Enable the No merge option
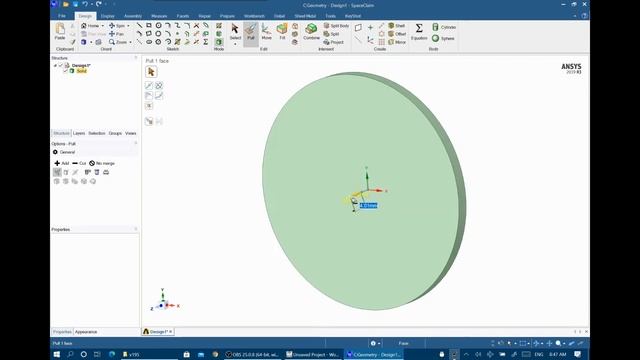 (x=102, y=163)
